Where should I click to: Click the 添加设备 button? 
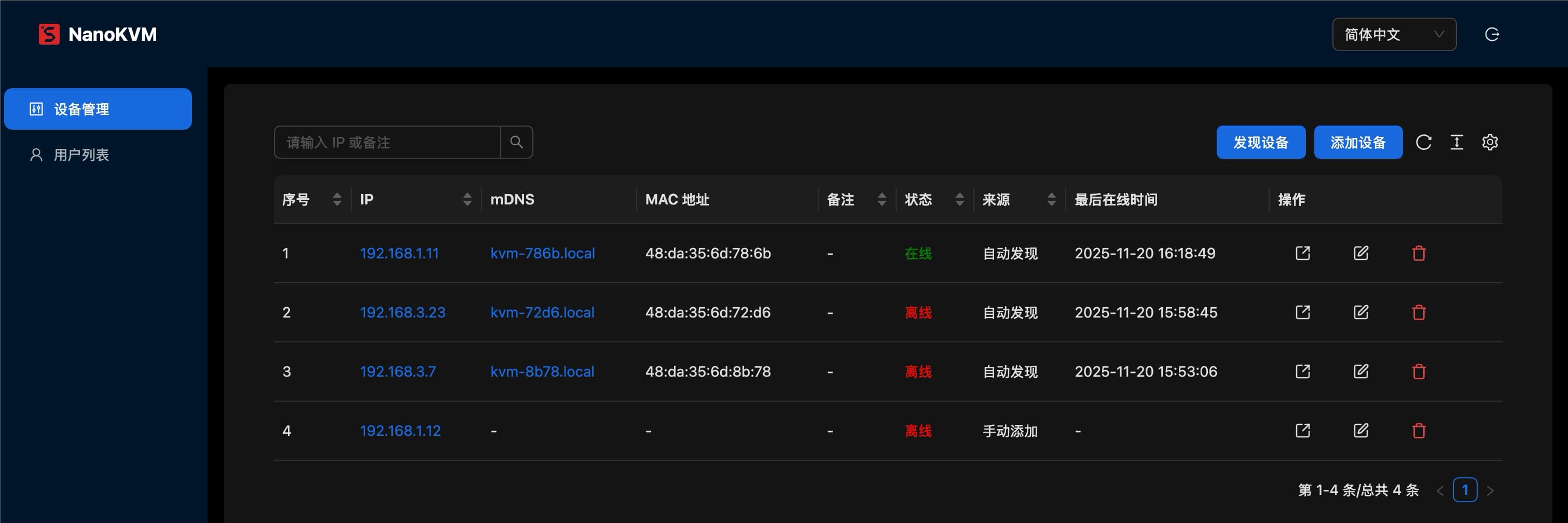(x=1357, y=143)
